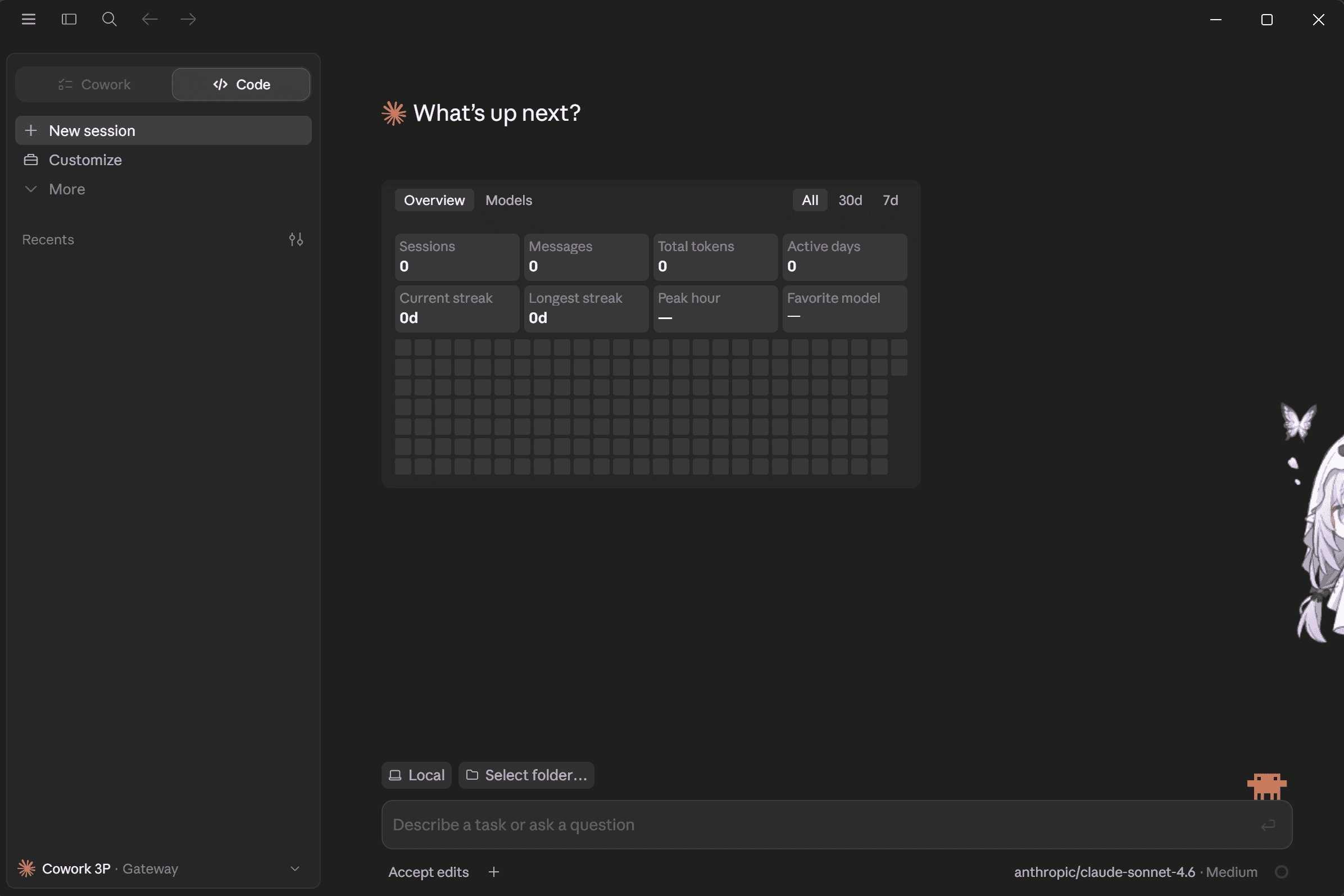The width and height of the screenshot is (1344, 896).
Task: Toggle the sidebar panel icon
Action: pos(69,20)
